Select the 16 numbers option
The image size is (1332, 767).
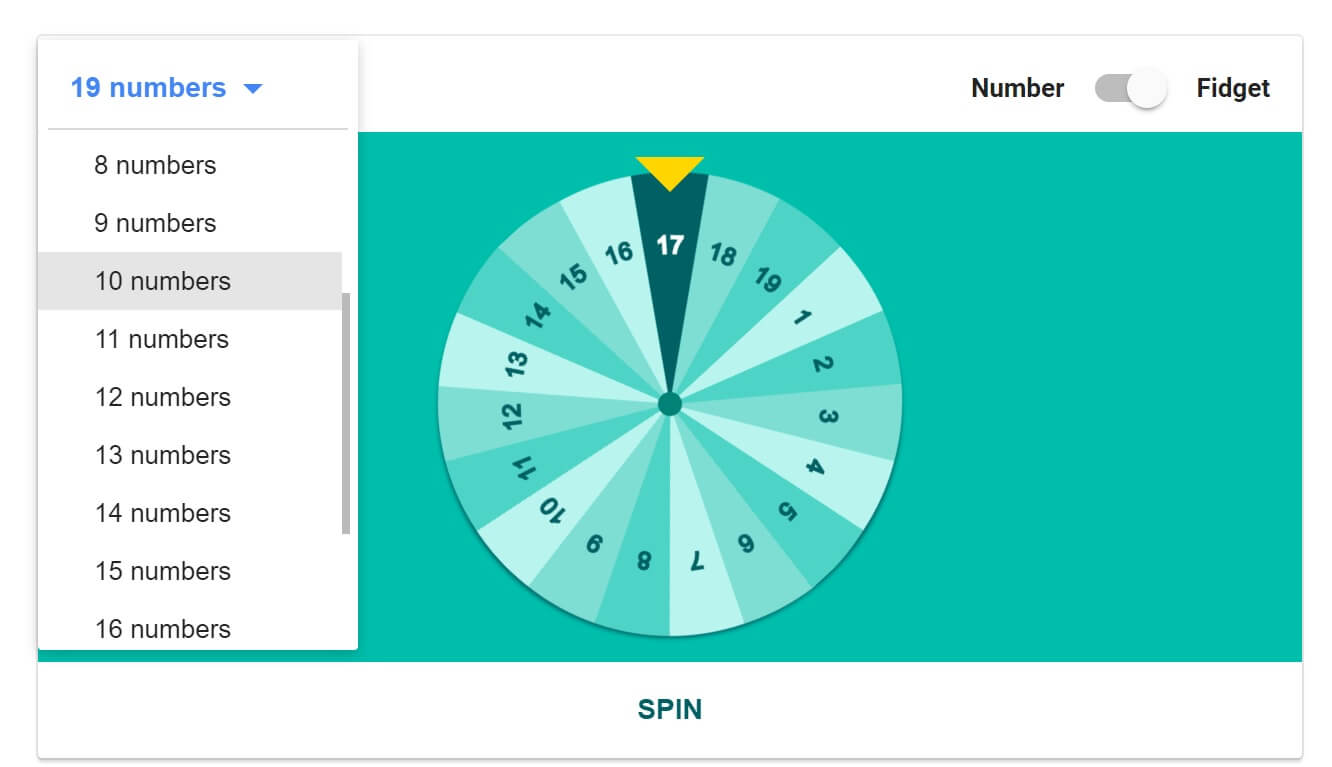[163, 629]
